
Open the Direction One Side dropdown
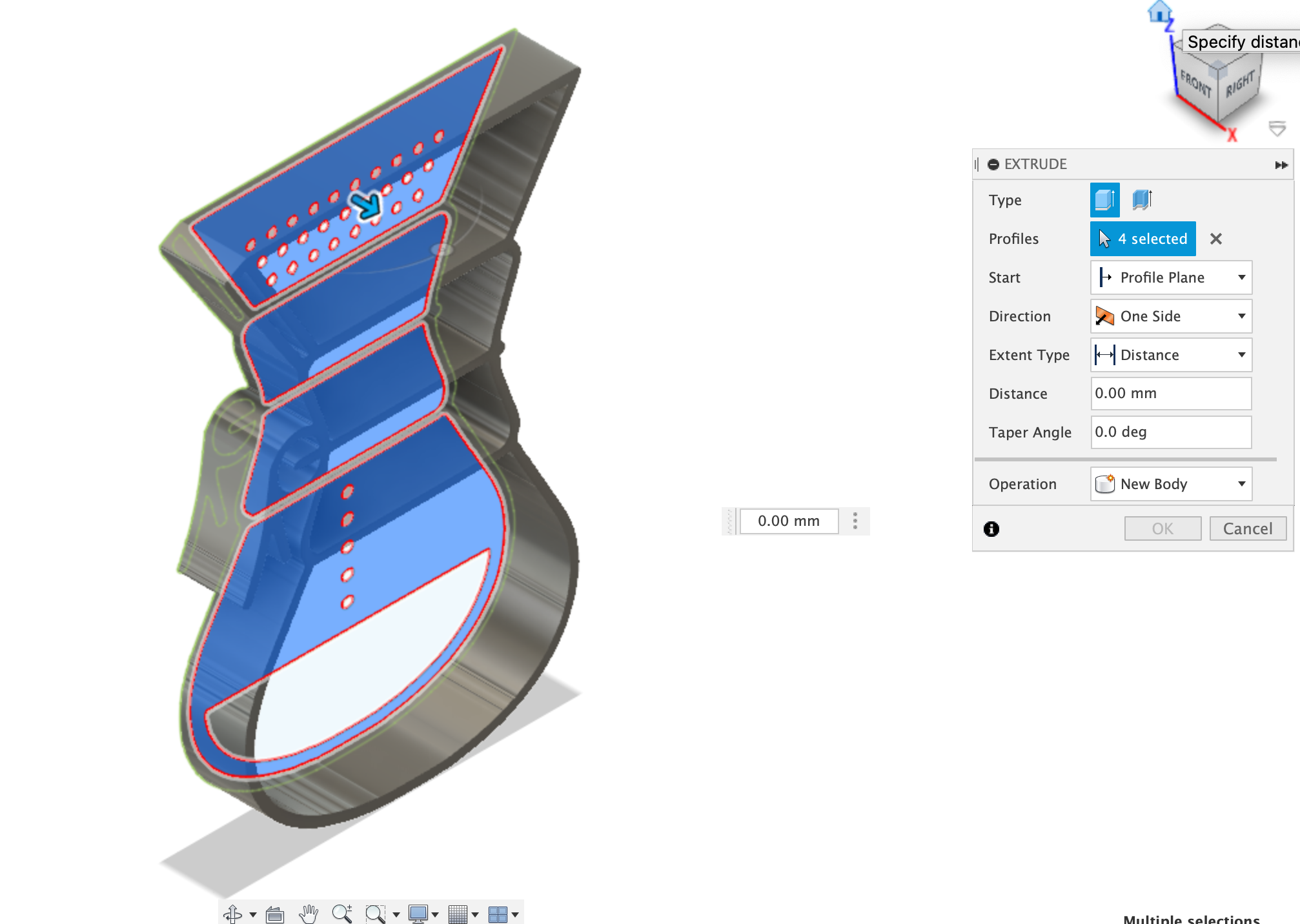pyautogui.click(x=1171, y=316)
